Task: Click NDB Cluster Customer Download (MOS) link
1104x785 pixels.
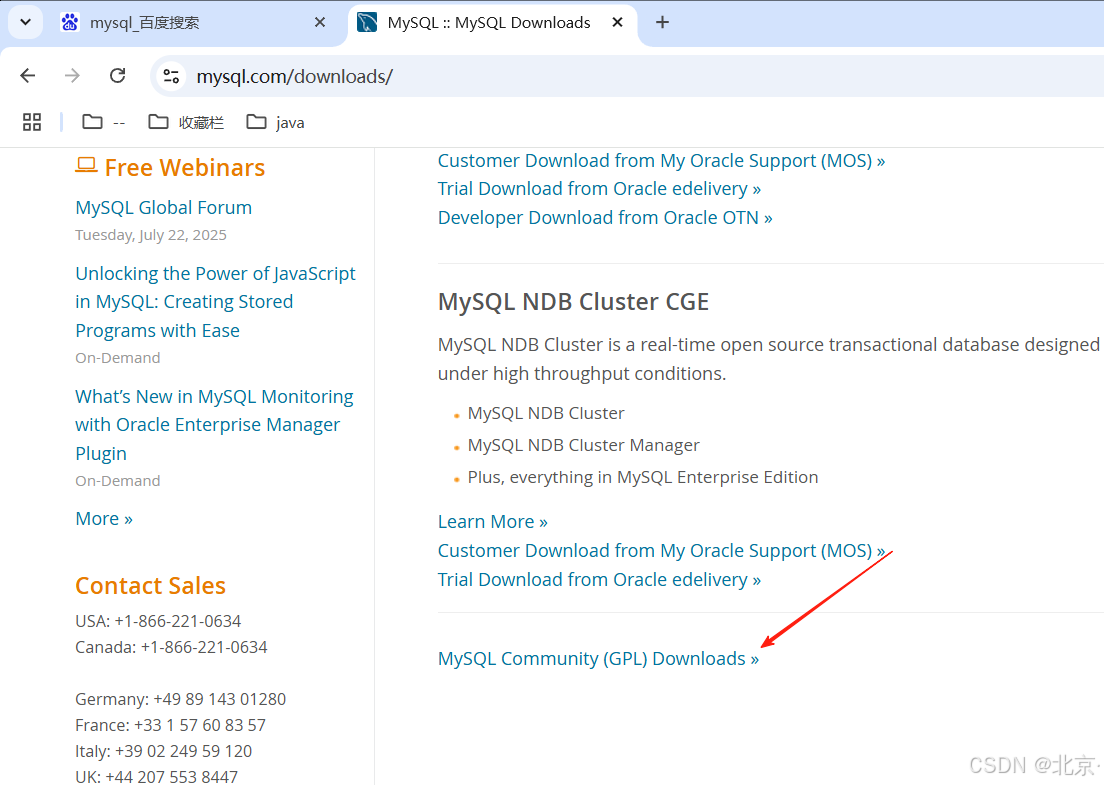Action: 661,551
